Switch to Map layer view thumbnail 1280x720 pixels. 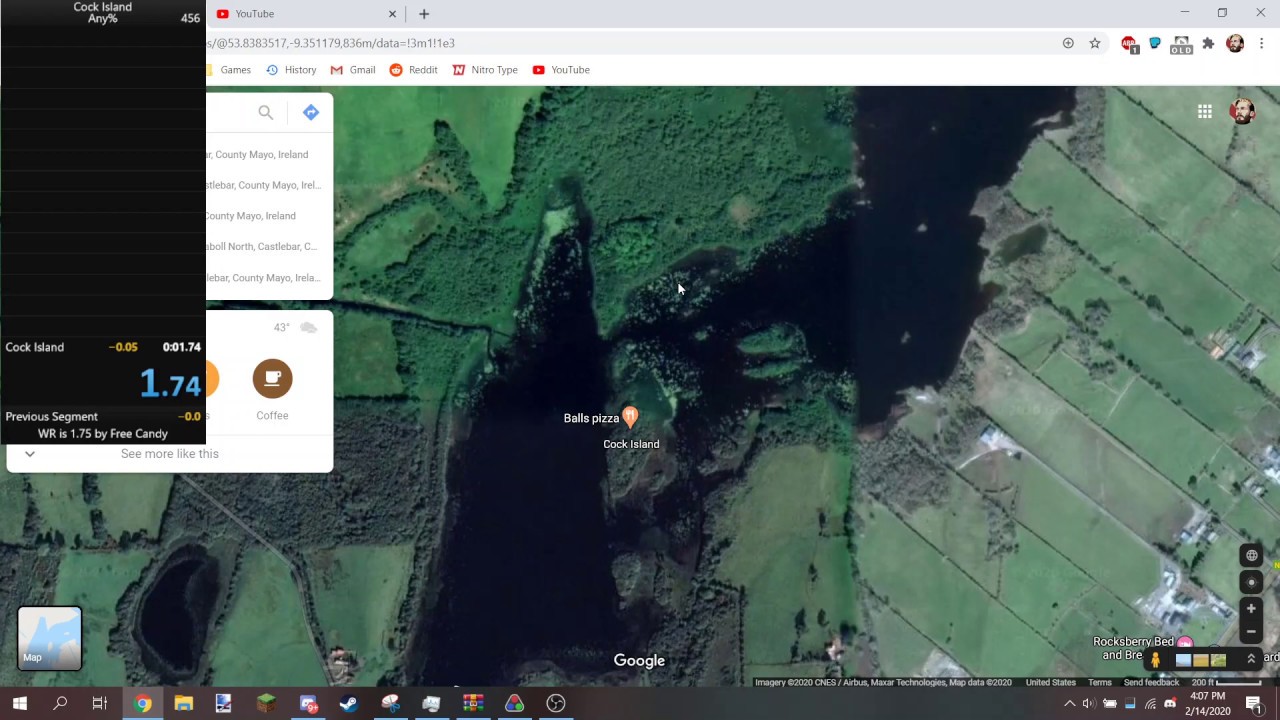coord(49,638)
